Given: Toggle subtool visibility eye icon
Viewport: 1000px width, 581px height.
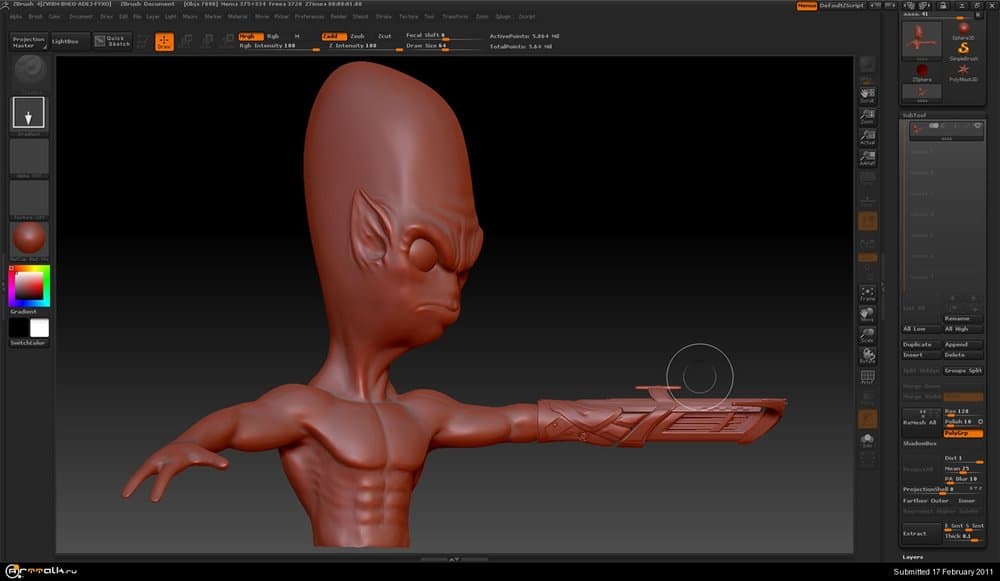Looking at the screenshot, I should (x=977, y=126).
